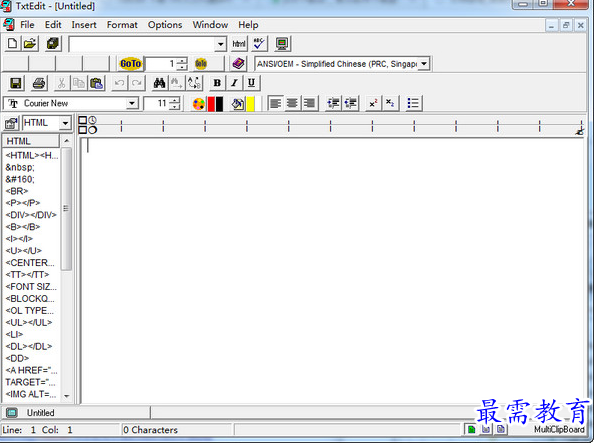Cut selection with scissors icon
598x443 pixels.
pyautogui.click(x=61, y=83)
